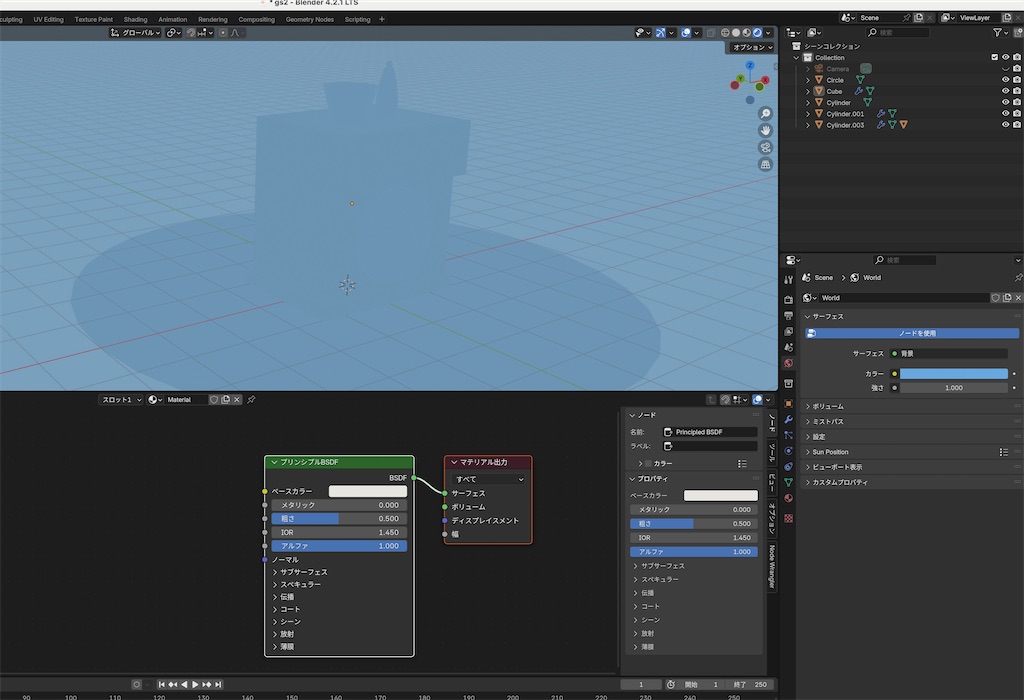
Task: Click the pin icon in the node editor header
Action: pyautogui.click(x=251, y=400)
